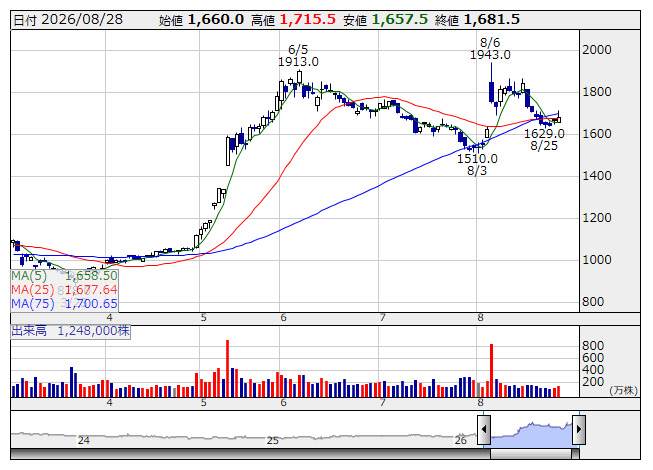653x470 pixels.
Task: Click the 始値 1,660.0 open value
Action: click(201, 20)
